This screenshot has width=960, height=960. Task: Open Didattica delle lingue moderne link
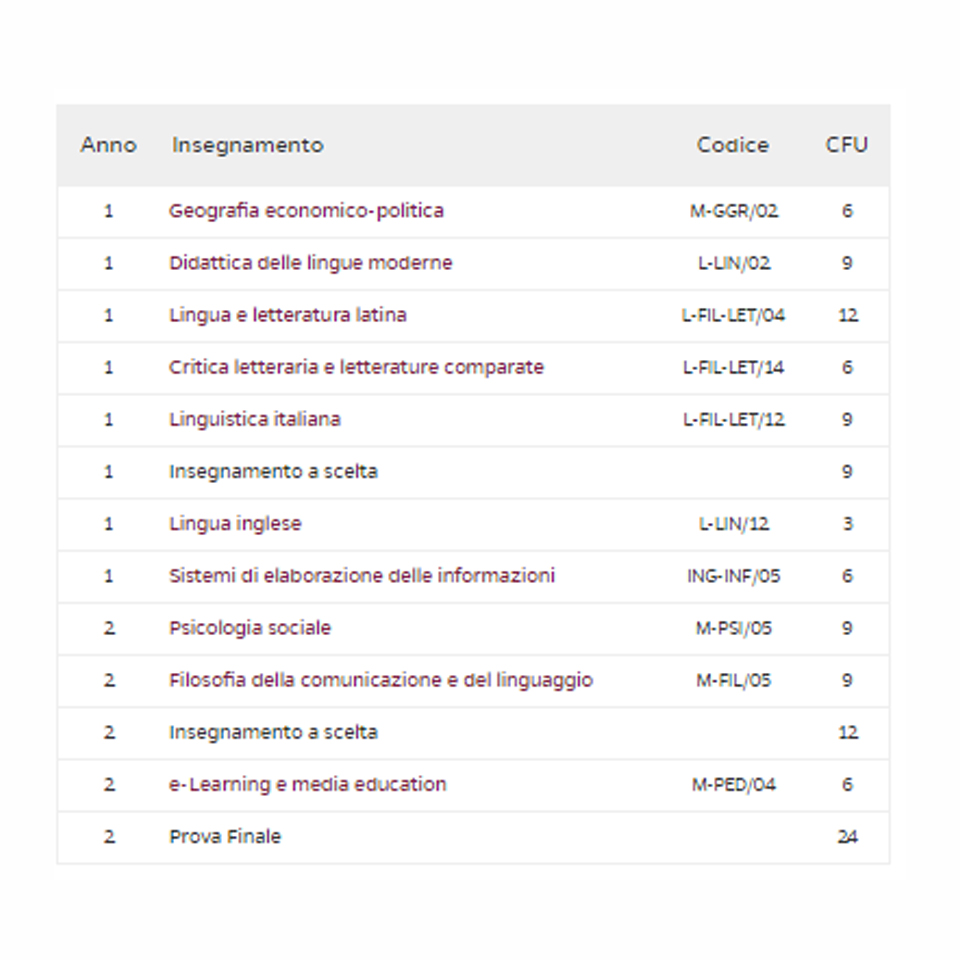(x=310, y=263)
